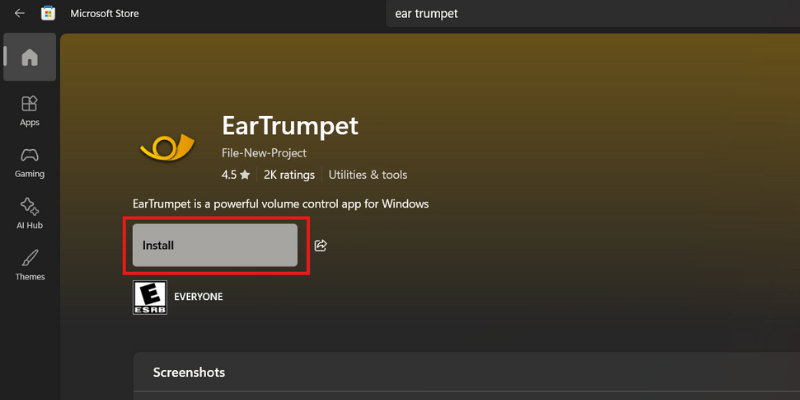The width and height of the screenshot is (800, 400).
Task: Click the ESRB Everyone rating badge
Action: click(150, 297)
